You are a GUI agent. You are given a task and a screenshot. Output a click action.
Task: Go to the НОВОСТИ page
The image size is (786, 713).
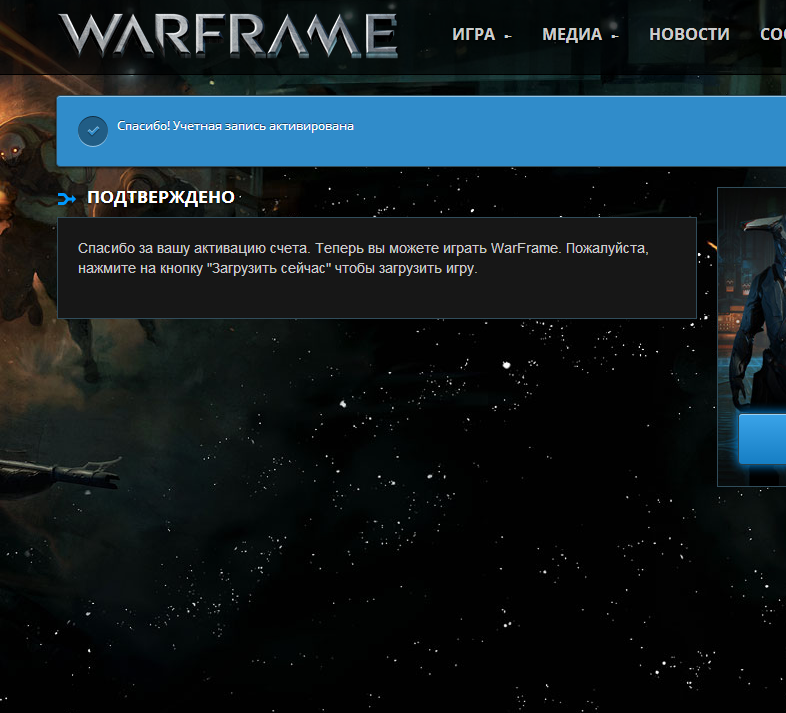pos(689,34)
